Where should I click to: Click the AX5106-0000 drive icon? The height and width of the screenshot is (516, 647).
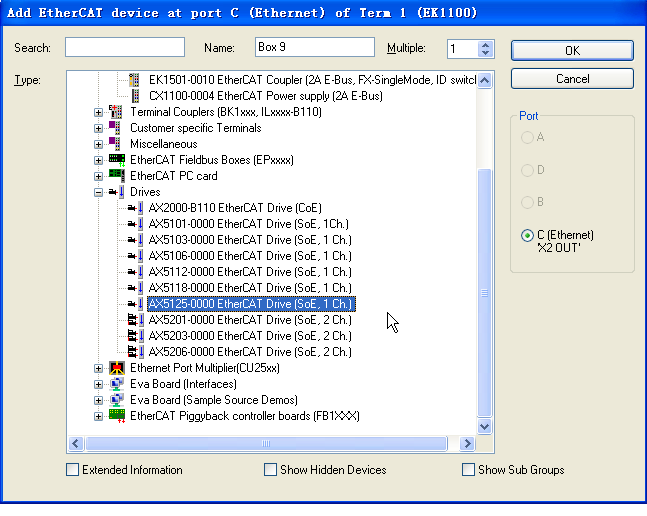point(135,256)
